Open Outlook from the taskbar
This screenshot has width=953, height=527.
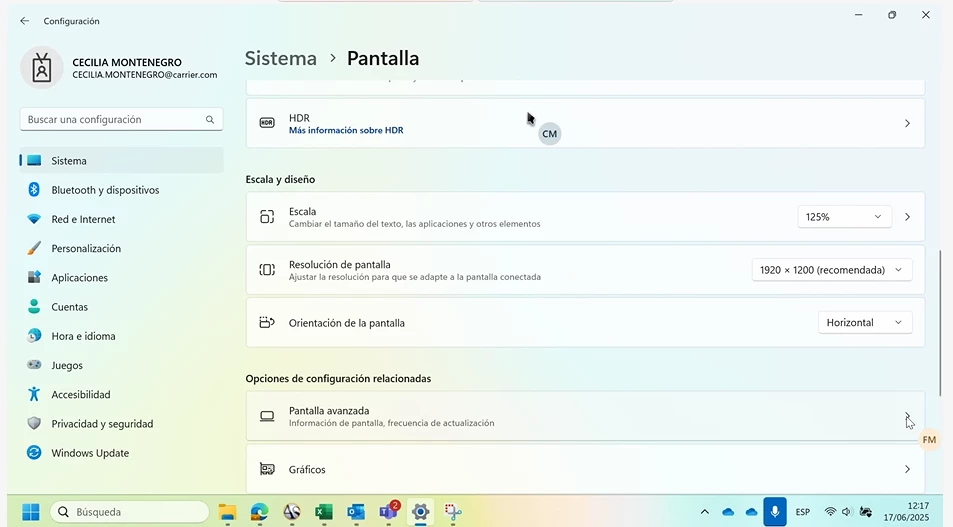coord(356,512)
